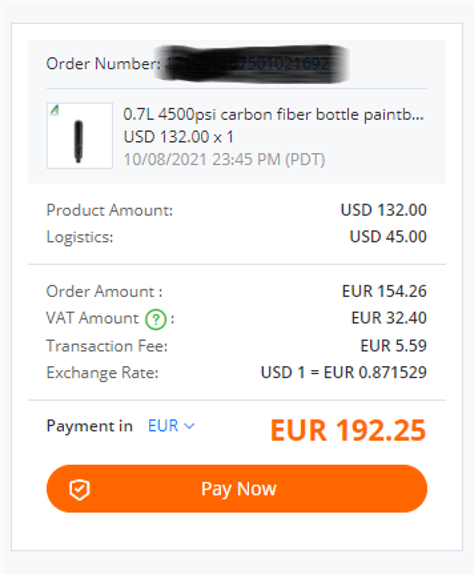Click the Product Amount USD 132.00 value

pyautogui.click(x=384, y=210)
